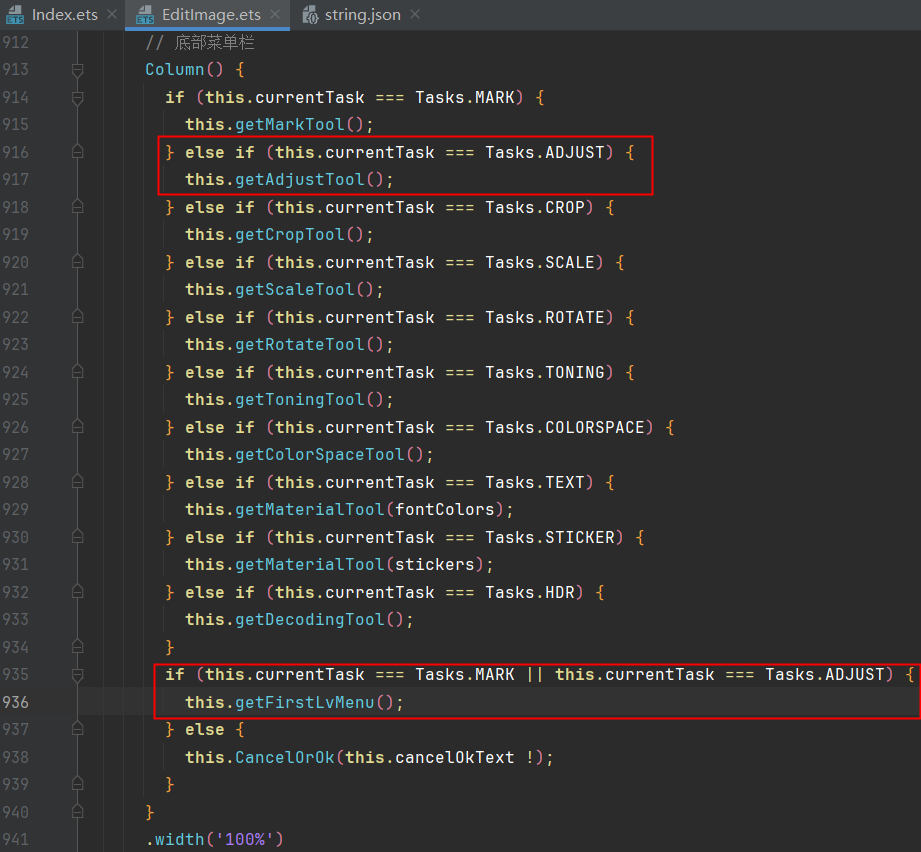921x852 pixels.
Task: Click the fold marker on line 937
Action: click(x=78, y=730)
